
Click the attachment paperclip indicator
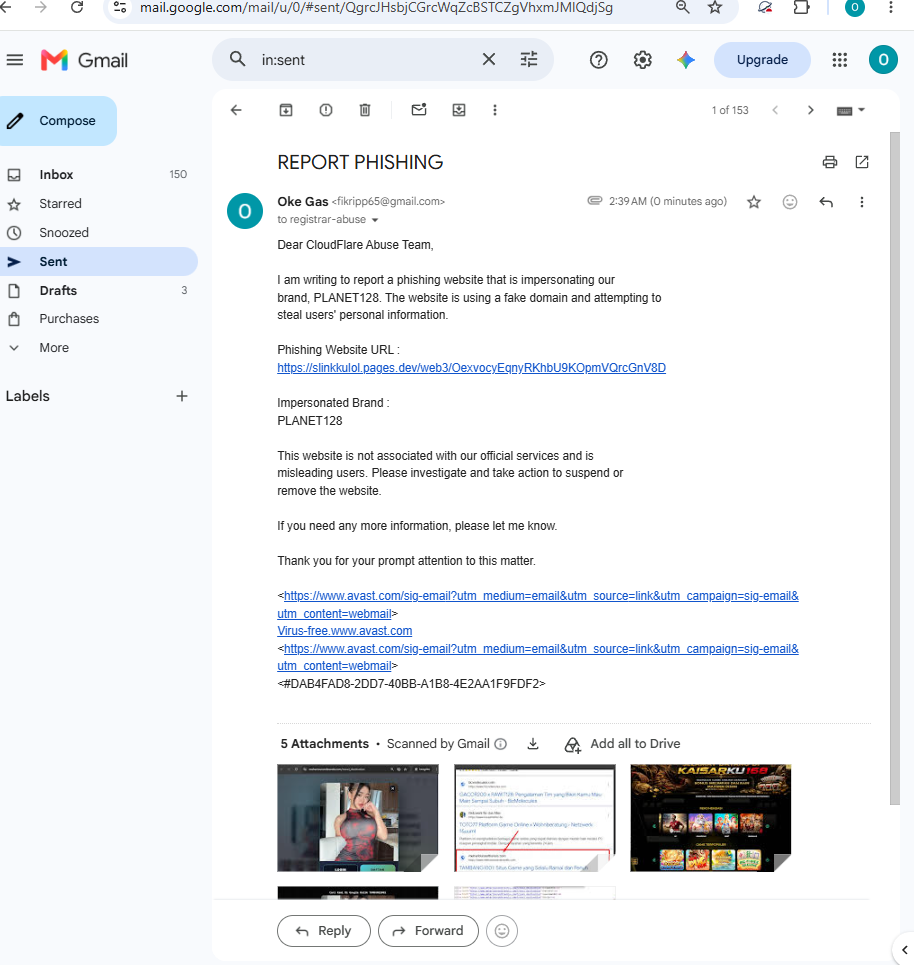[x=595, y=201]
